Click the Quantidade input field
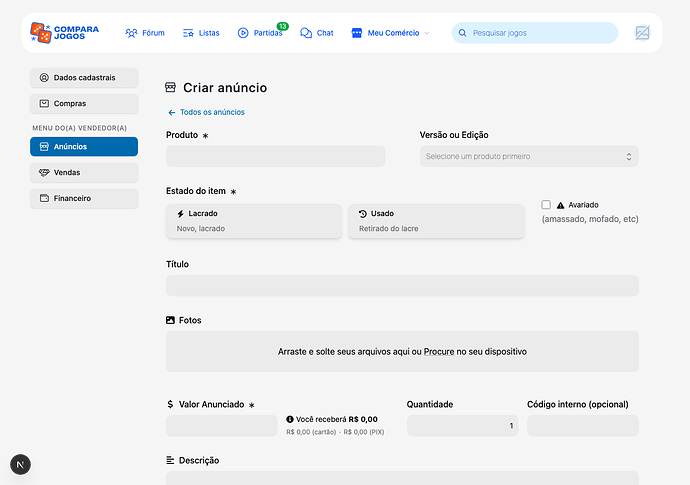The image size is (690, 485). (462, 426)
